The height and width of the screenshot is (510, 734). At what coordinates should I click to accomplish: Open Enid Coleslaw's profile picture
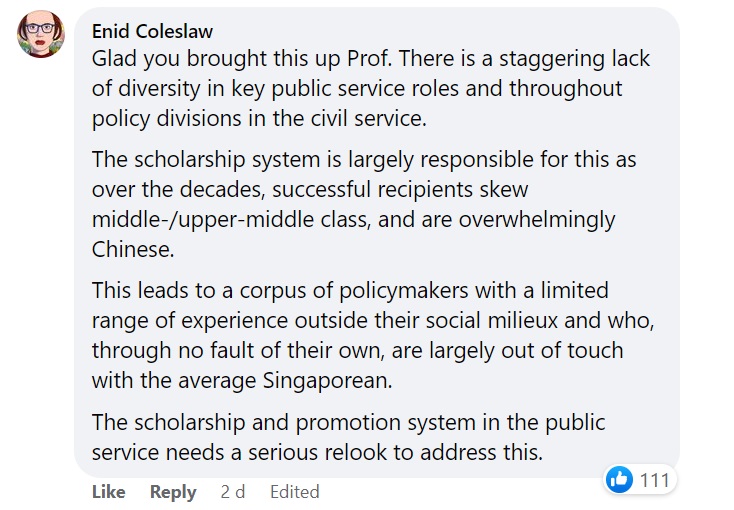click(41, 34)
